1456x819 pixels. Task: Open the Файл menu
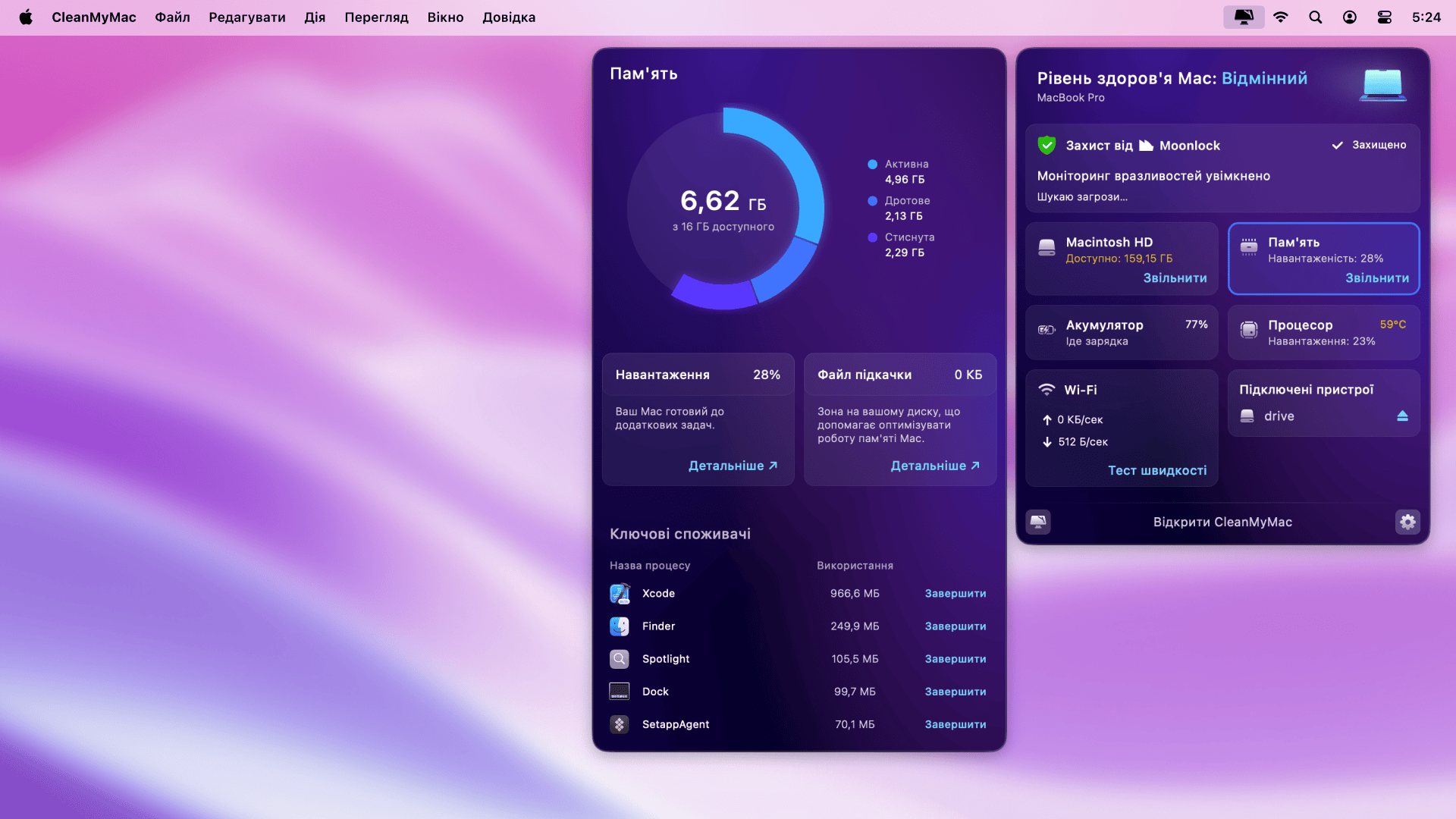tap(173, 17)
